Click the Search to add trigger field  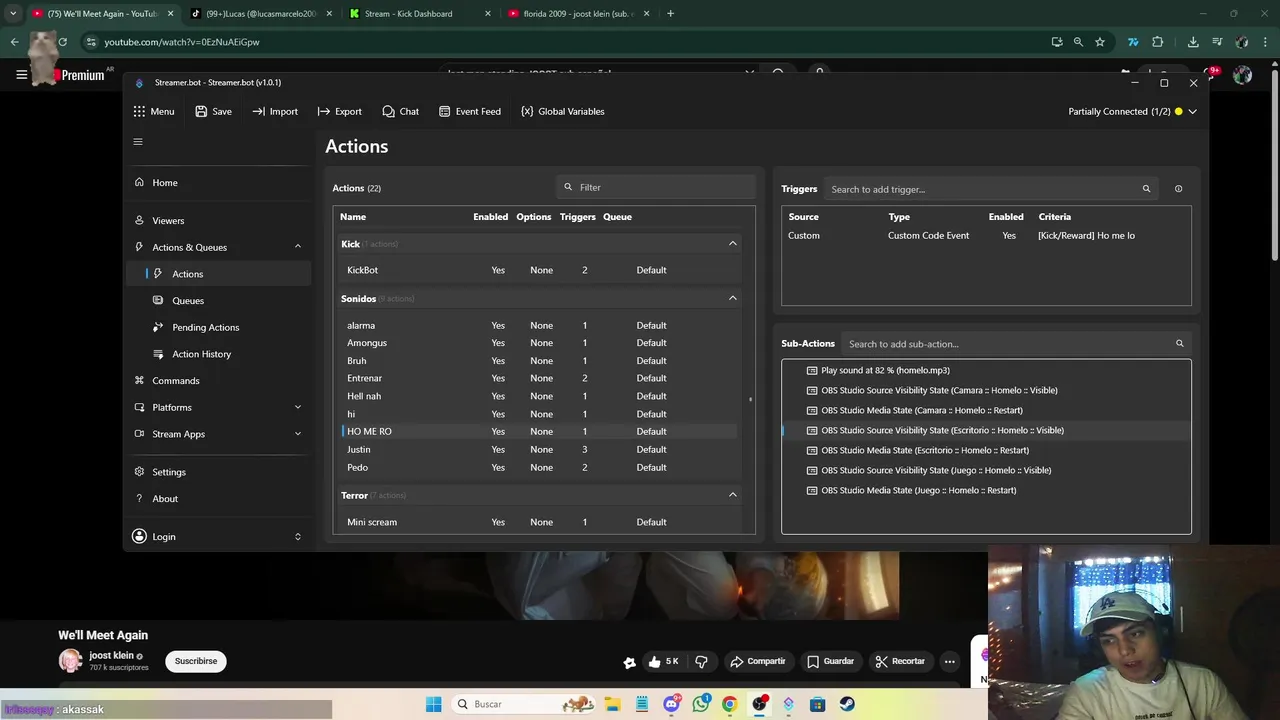(x=990, y=189)
